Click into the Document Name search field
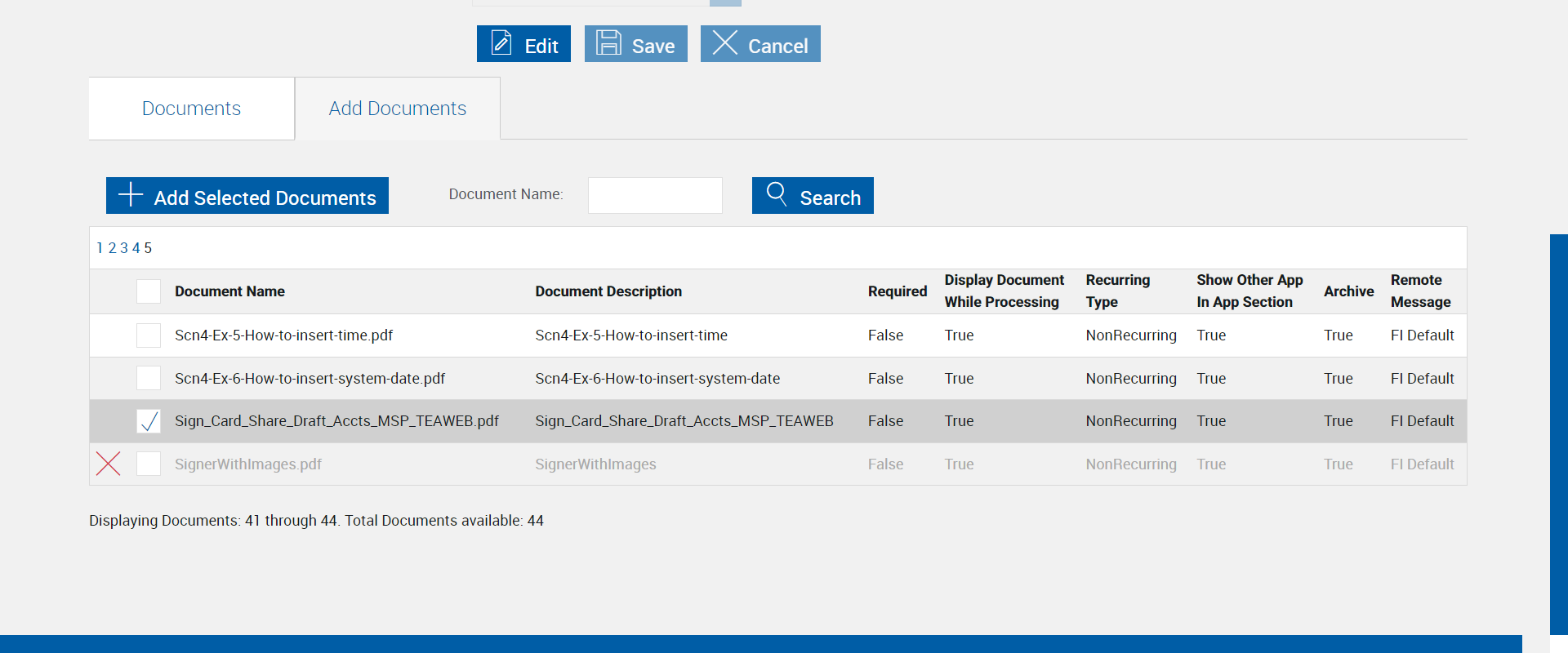The image size is (1568, 653). 655,196
